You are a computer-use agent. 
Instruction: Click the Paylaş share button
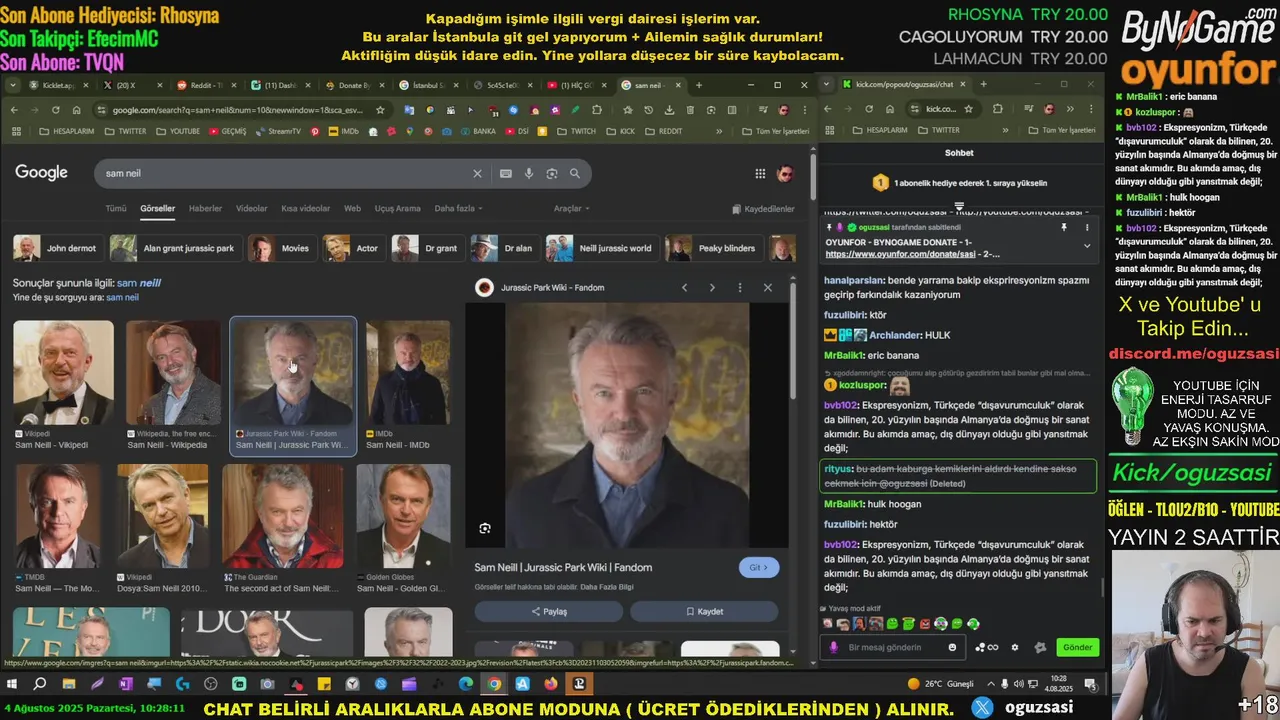[549, 611]
